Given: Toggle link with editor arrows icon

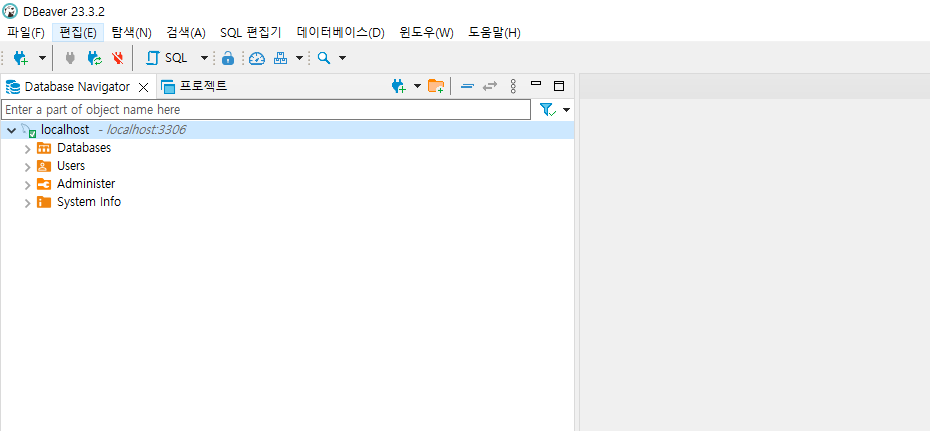Looking at the screenshot, I should [489, 87].
